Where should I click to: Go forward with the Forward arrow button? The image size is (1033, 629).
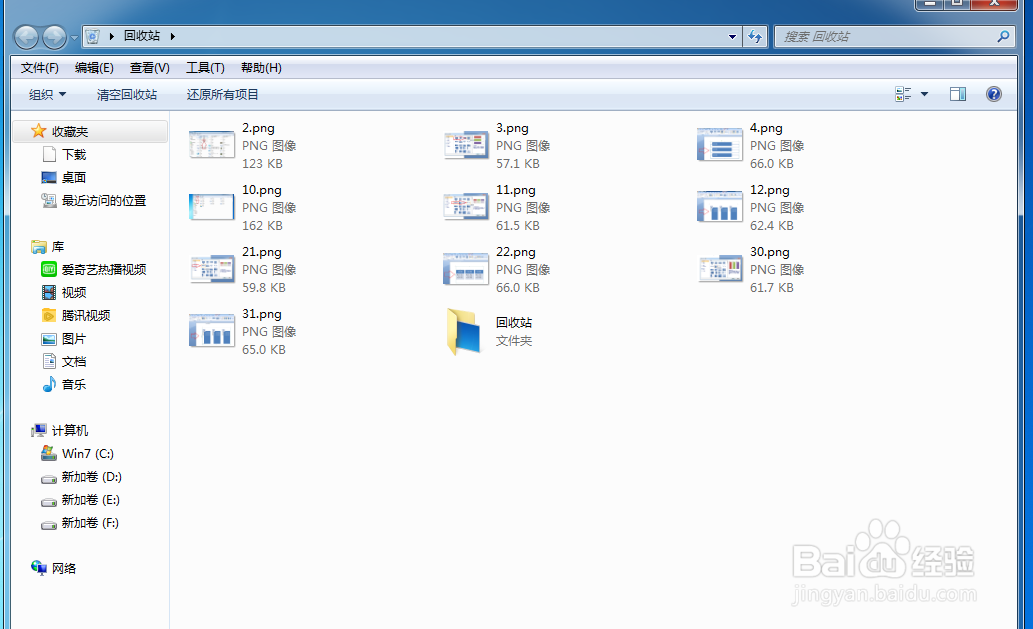coord(54,37)
